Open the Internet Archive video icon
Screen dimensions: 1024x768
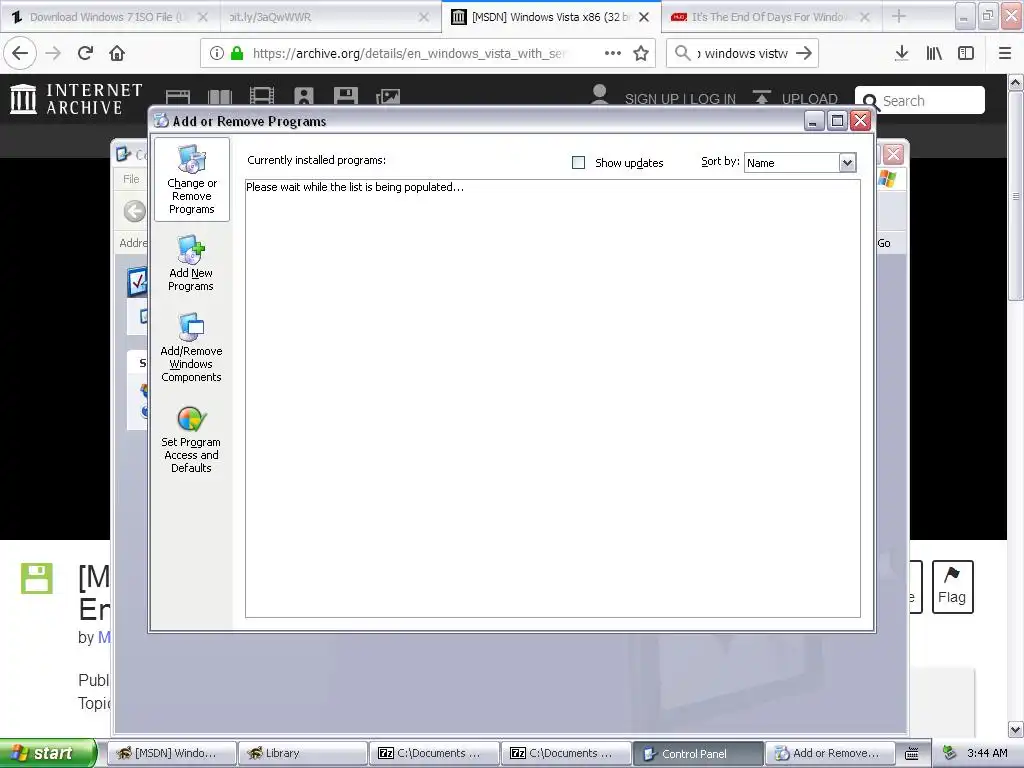click(x=262, y=97)
